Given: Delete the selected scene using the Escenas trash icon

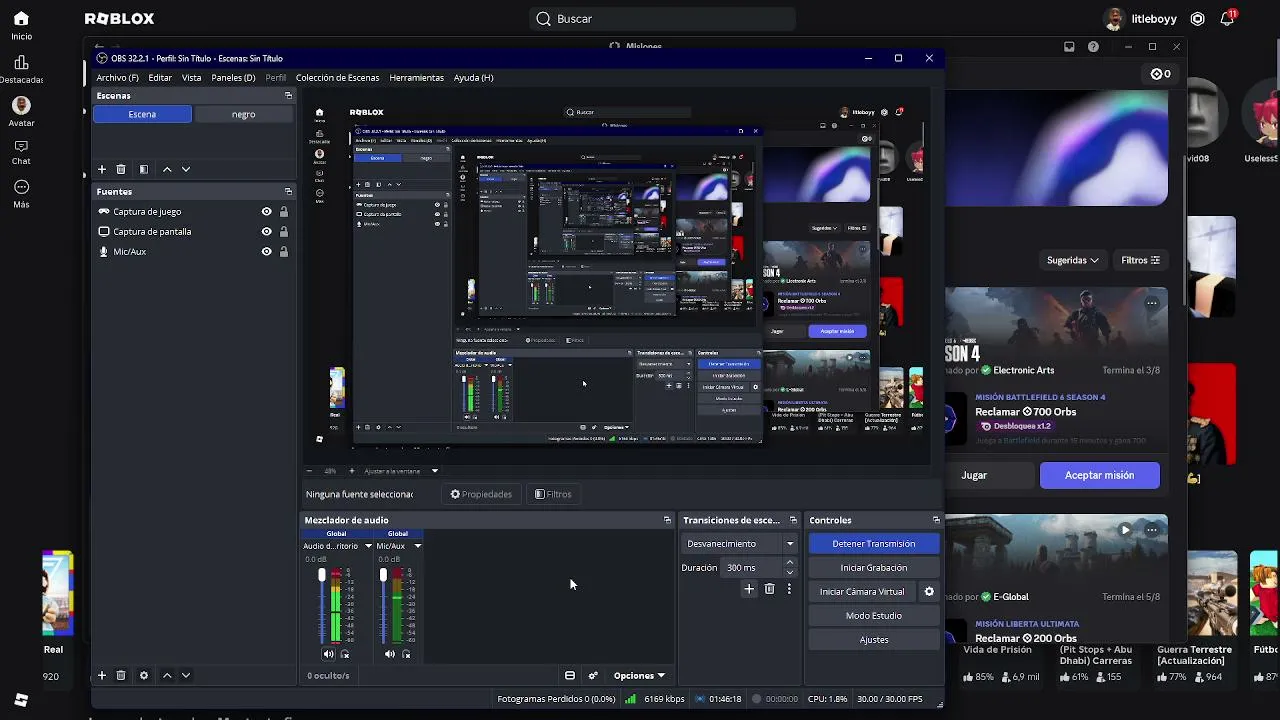Looking at the screenshot, I should tap(121, 170).
